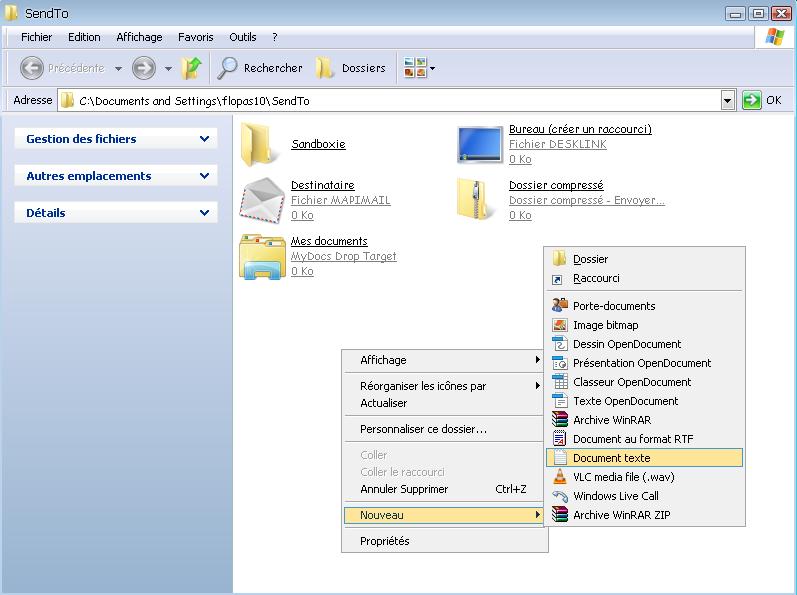The width and height of the screenshot is (797, 595).
Task: Expand the Gestion des fichiers panel
Action: [x=116, y=139]
